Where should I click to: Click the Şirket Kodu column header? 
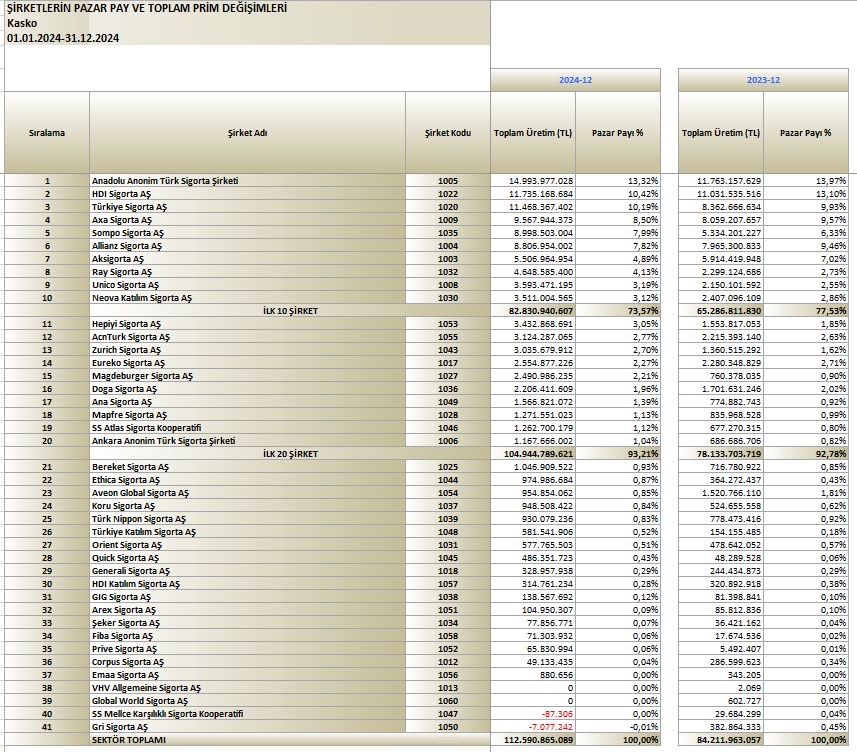click(448, 133)
